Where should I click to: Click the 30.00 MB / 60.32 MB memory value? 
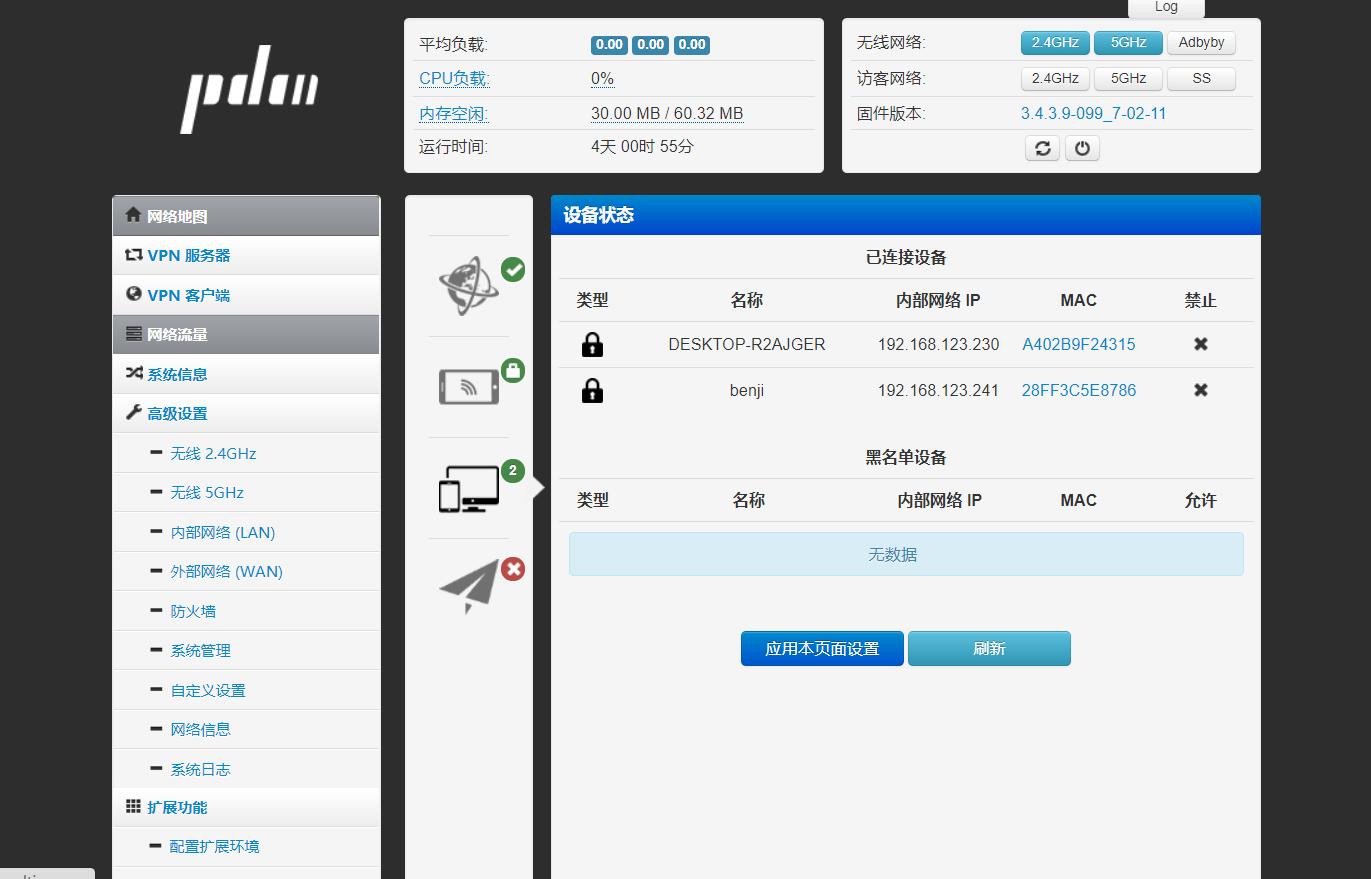click(x=667, y=114)
